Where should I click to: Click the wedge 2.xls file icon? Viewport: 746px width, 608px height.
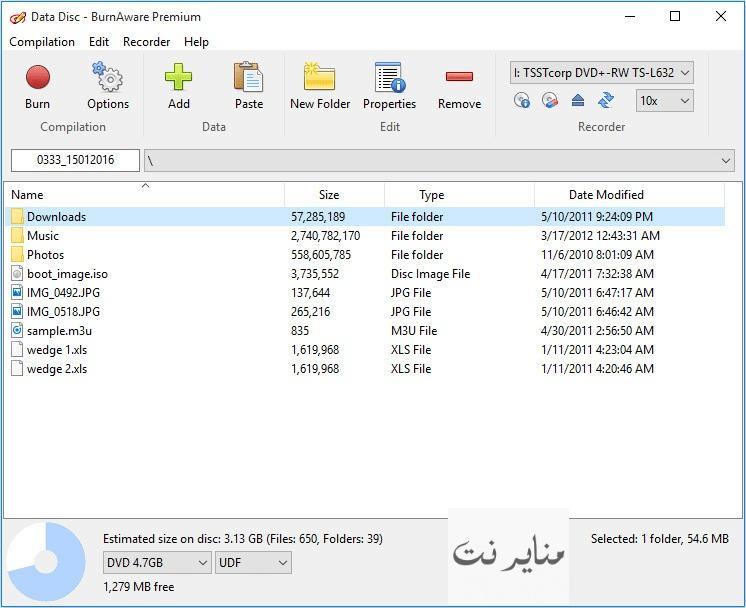[17, 369]
